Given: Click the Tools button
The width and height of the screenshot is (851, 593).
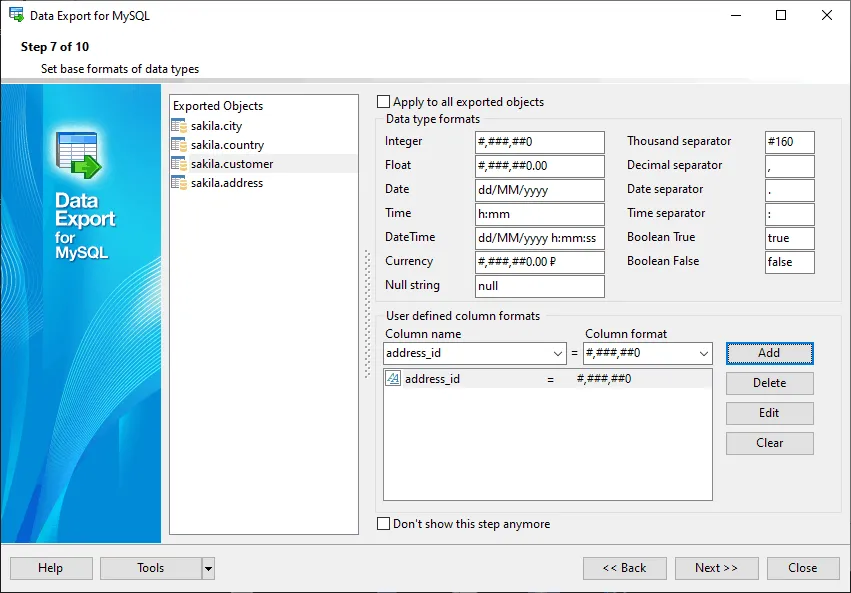Looking at the screenshot, I should [151, 568].
